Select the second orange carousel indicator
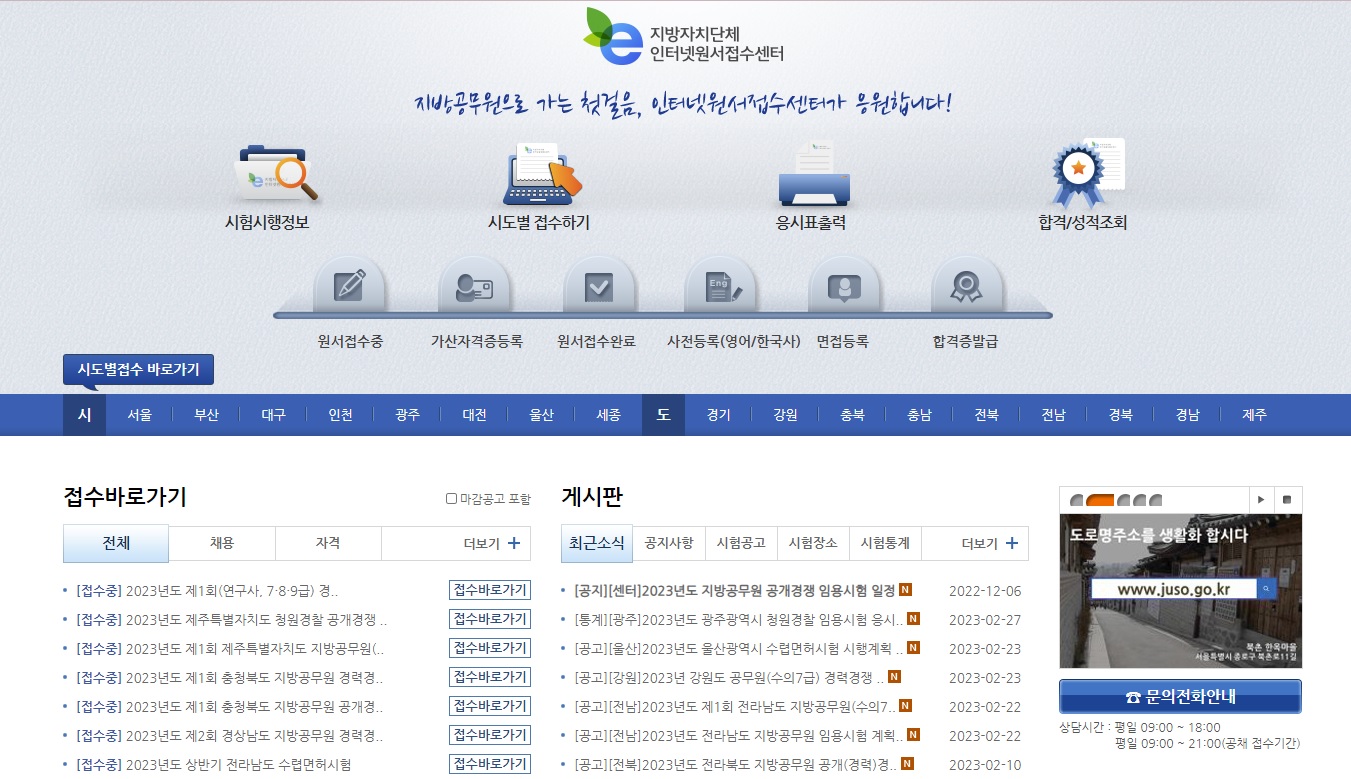Screen dimensions: 1351x779 coord(1098,498)
